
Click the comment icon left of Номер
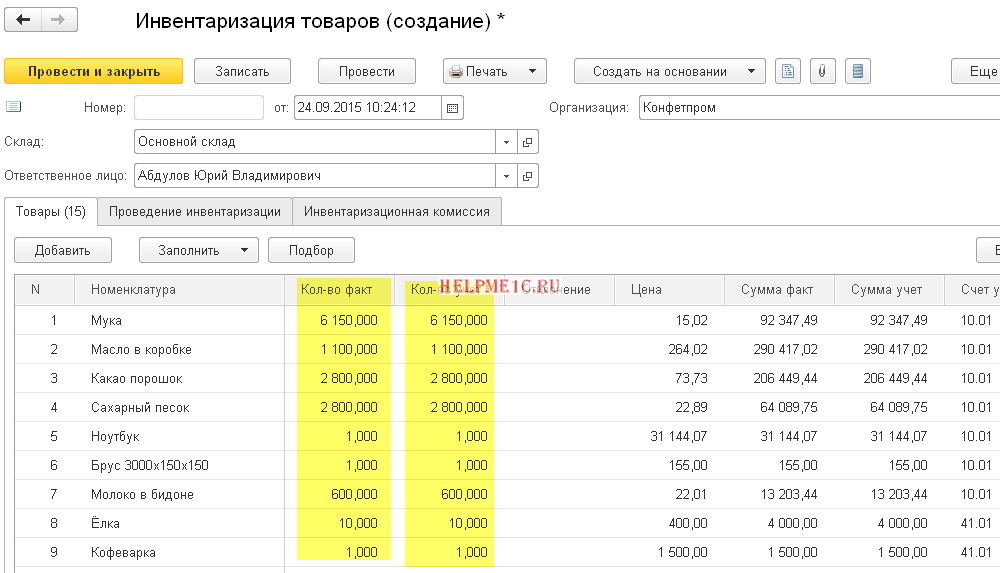pyautogui.click(x=14, y=107)
